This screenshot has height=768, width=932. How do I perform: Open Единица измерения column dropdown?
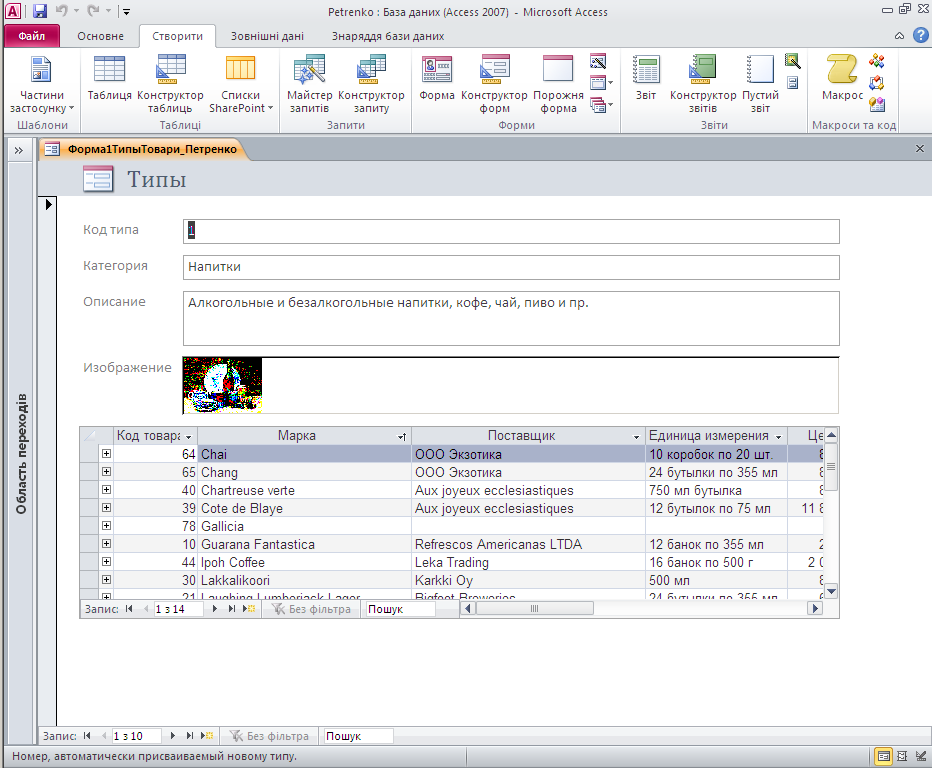pyautogui.click(x=778, y=436)
